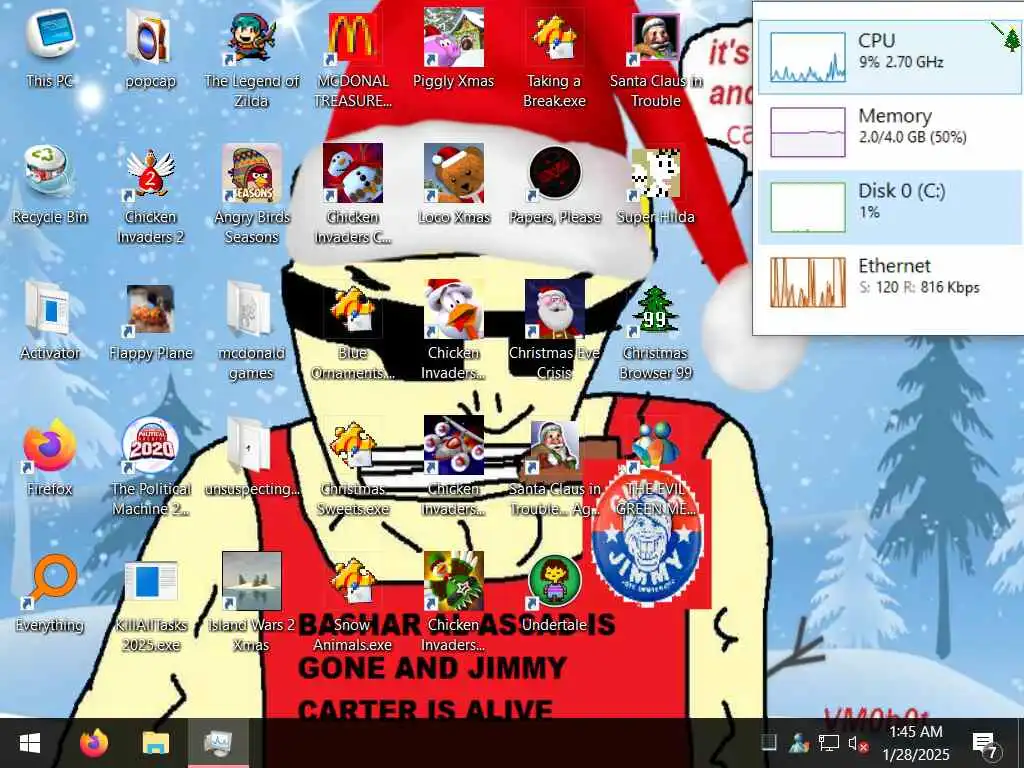Open Island Wars 2 Xmas shortcut
Screen dimensions: 1024x768
pyautogui.click(x=251, y=603)
